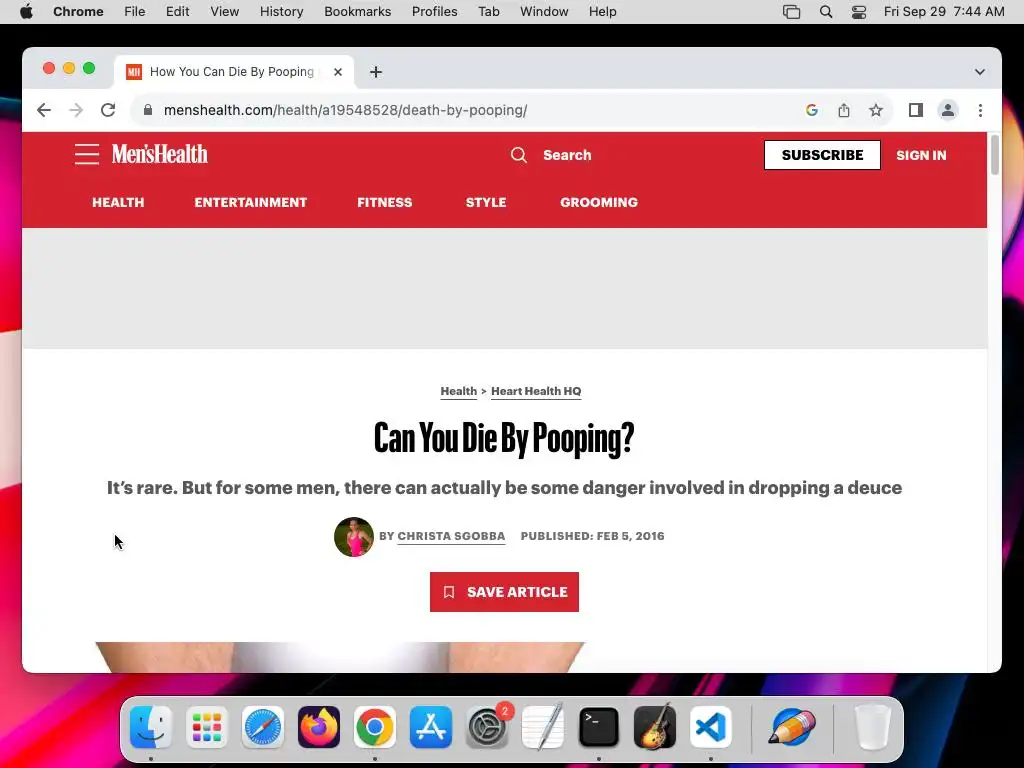Open the Apple menu
Image resolution: width=1024 pixels, height=768 pixels.
[x=26, y=12]
